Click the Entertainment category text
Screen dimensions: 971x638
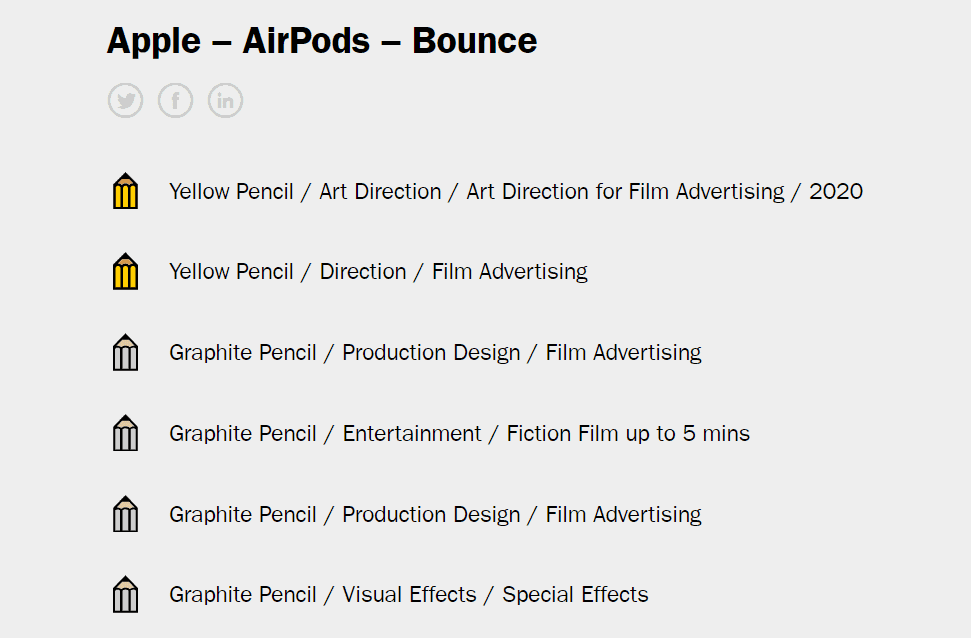coord(412,433)
